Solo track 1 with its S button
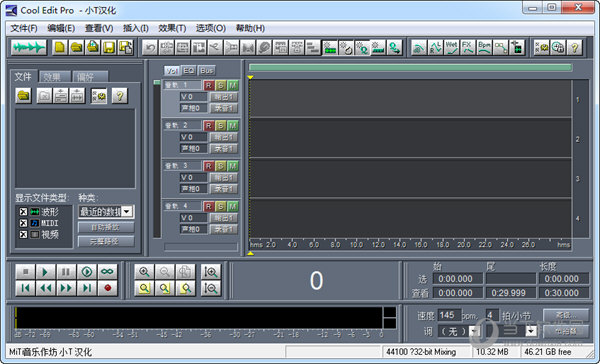The width and height of the screenshot is (600, 364). coord(220,85)
